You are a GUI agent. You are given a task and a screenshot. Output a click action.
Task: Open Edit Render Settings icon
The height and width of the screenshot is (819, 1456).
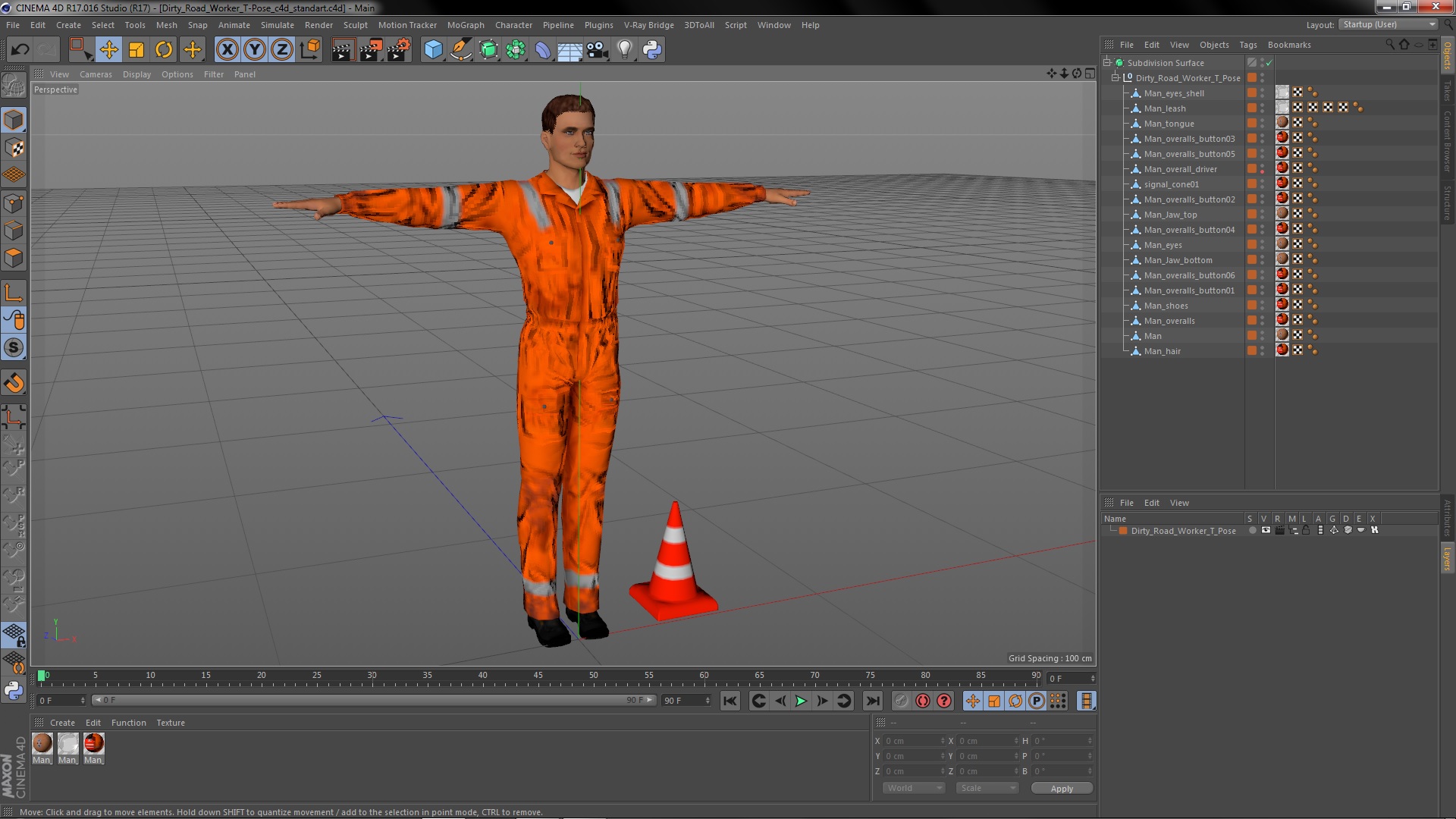[399, 50]
